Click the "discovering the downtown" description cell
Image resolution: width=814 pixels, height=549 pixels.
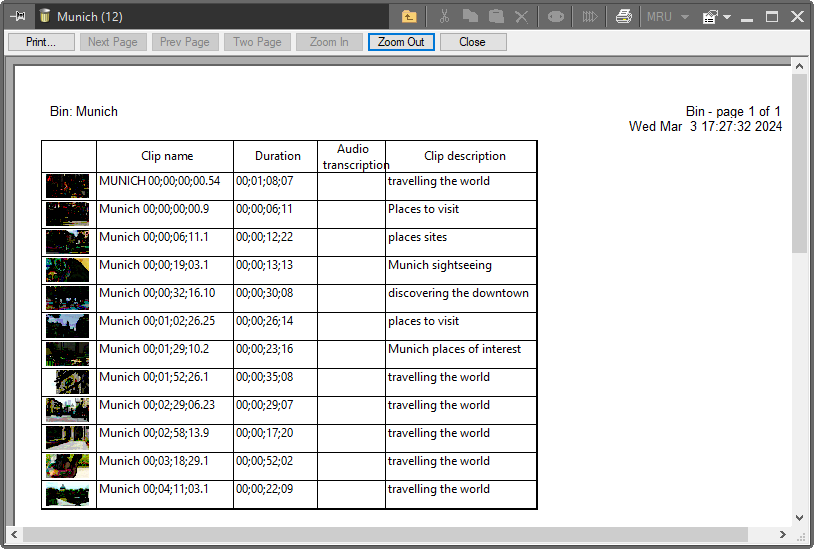[459, 293]
